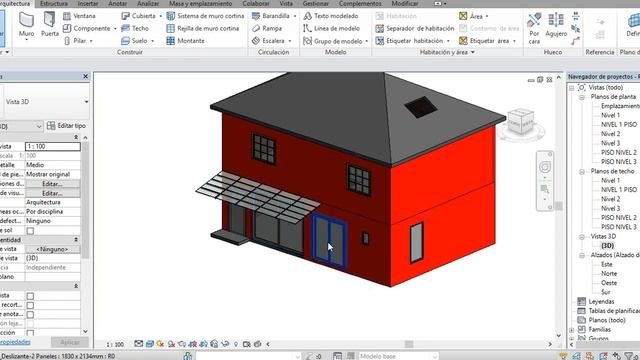Select Separador de habitación tool
640x360 pixels.
click(x=415, y=28)
